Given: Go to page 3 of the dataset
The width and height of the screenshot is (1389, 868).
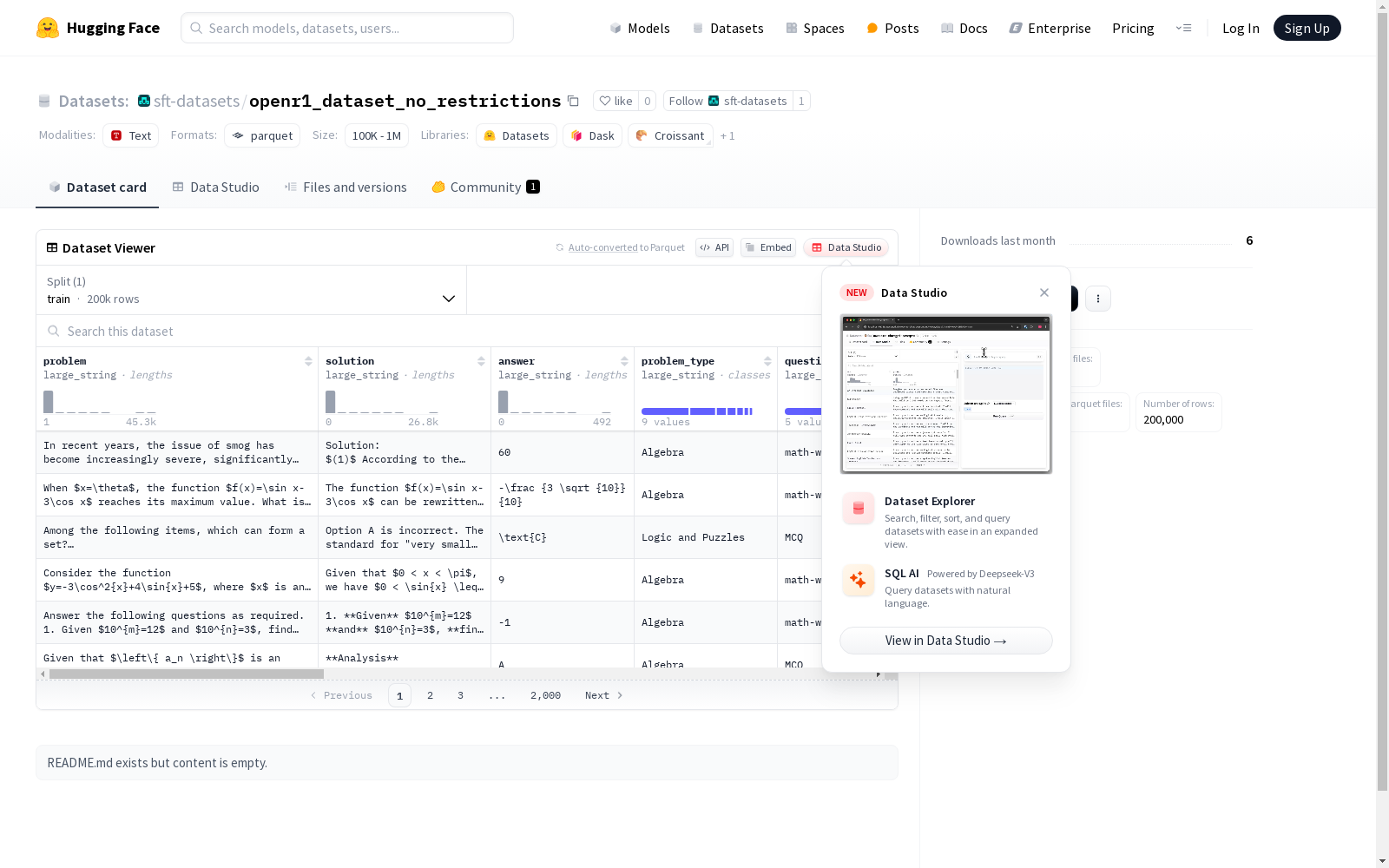Looking at the screenshot, I should (x=460, y=695).
